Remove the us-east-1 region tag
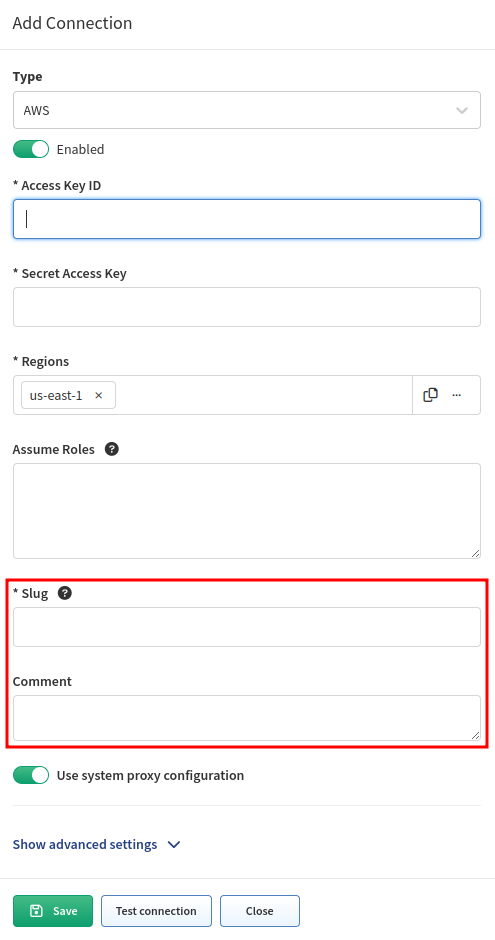 (x=99, y=396)
